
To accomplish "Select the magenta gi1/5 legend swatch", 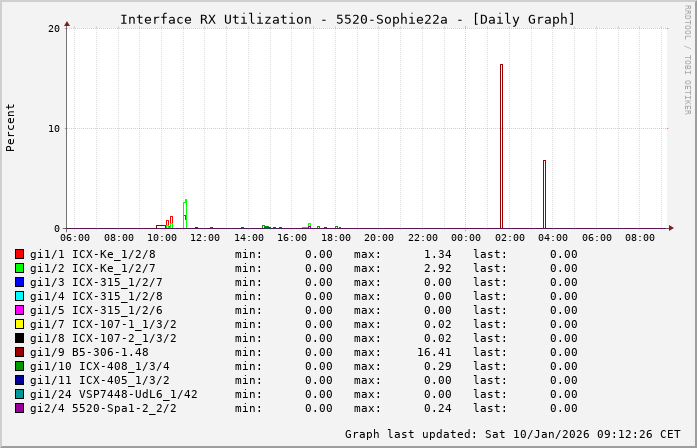I will [x=19, y=310].
